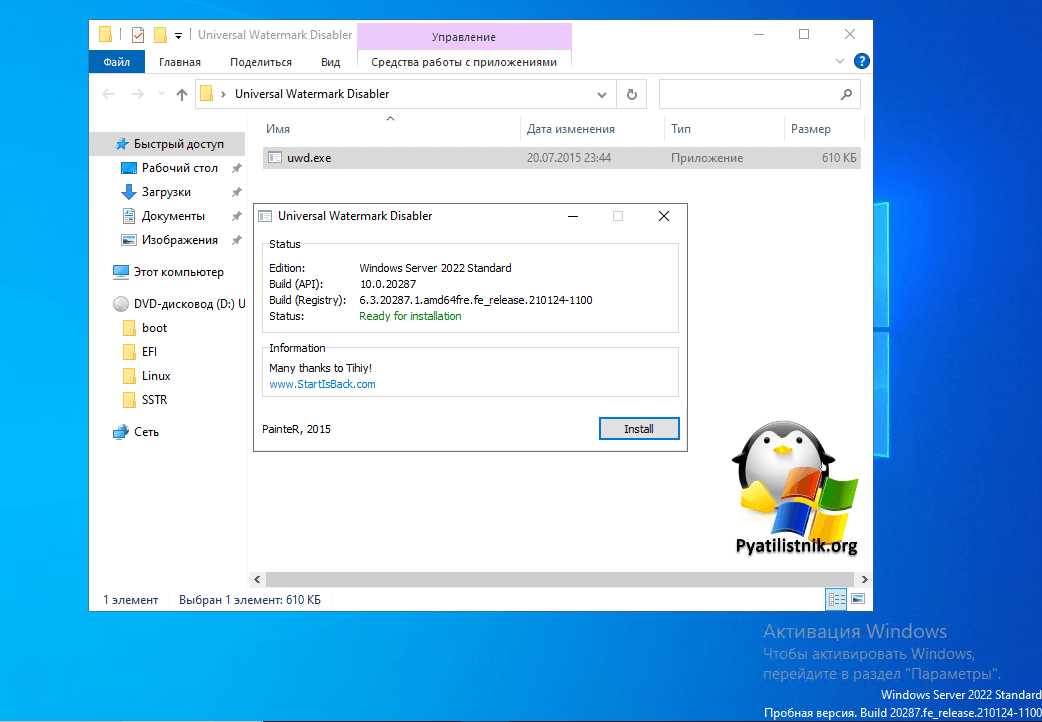Select DVD-дисковод (D:) in sidebar
The width and height of the screenshot is (1042, 722).
pyautogui.click(x=189, y=304)
